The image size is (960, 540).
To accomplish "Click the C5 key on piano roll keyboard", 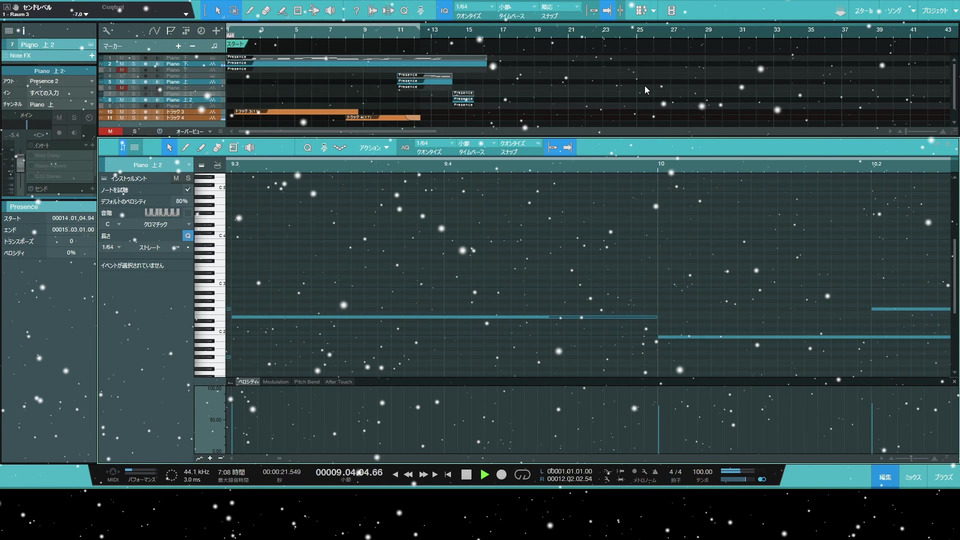I will (209, 187).
